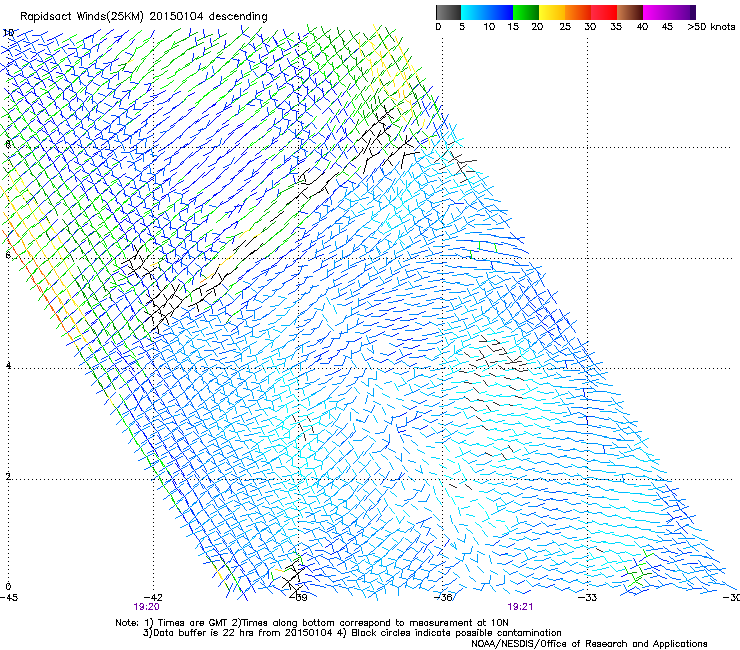The height and width of the screenshot is (650, 740).
Task: Click the gray 0-5 knots color swatch
Action: [448, 12]
